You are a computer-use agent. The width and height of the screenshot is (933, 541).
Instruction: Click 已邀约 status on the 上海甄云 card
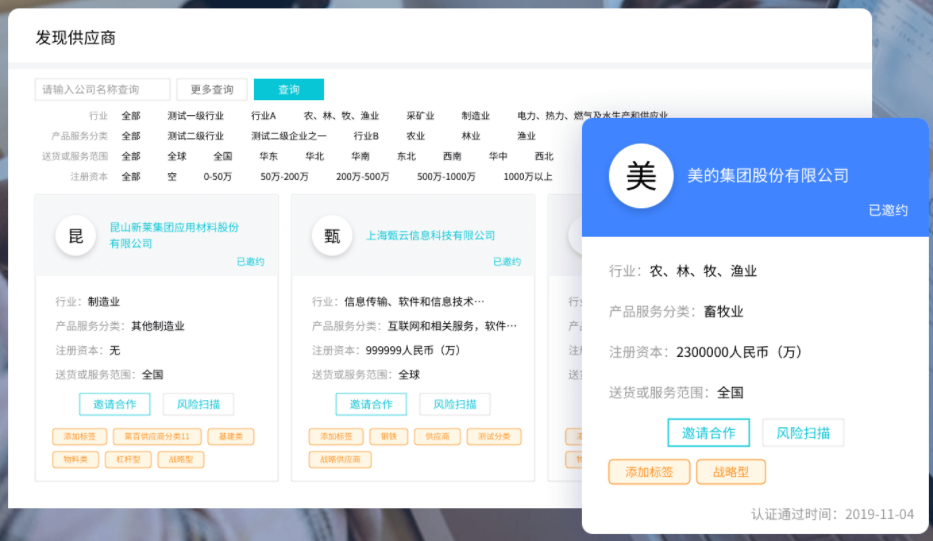(507, 261)
